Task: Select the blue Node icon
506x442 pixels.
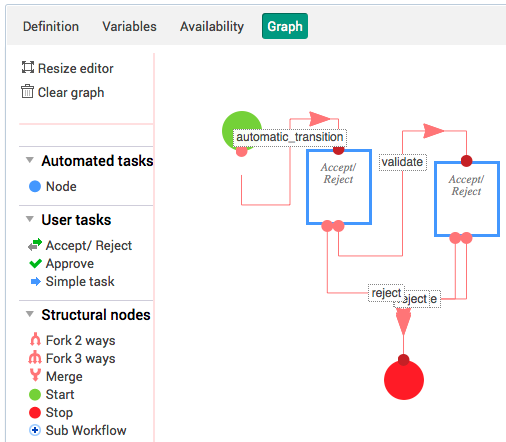Action: tap(35, 186)
